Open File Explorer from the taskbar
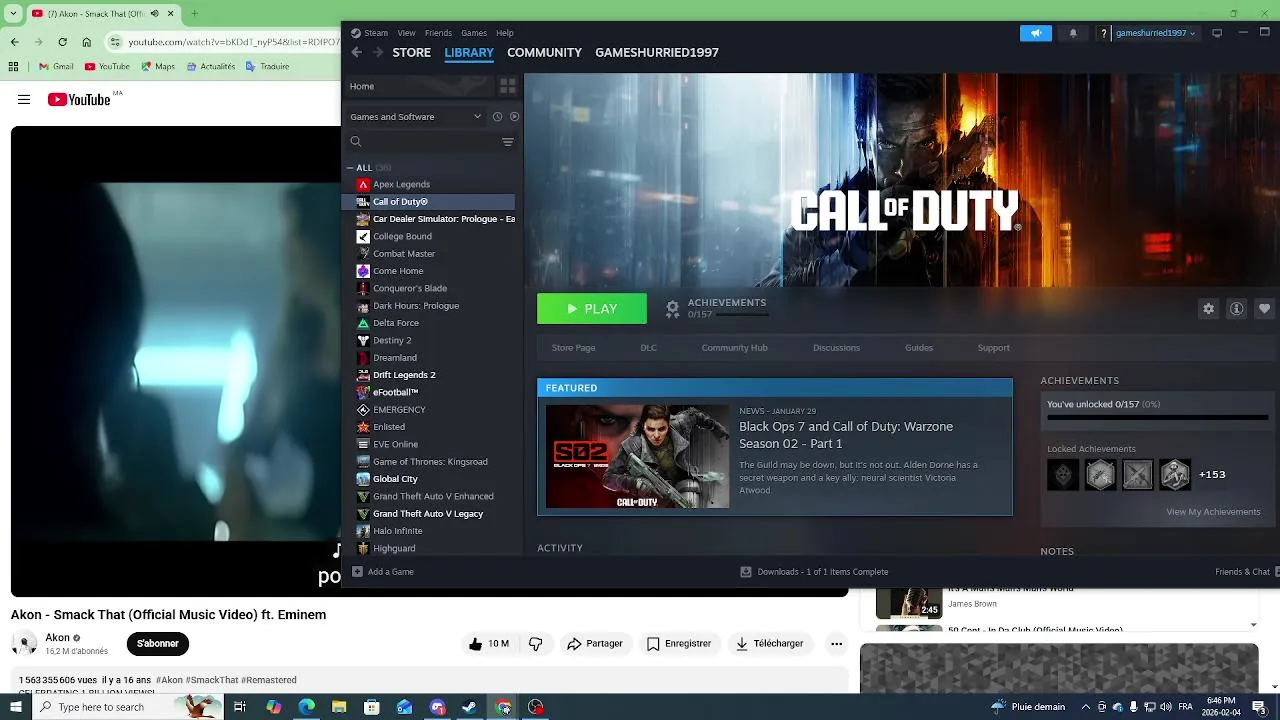This screenshot has width=1280, height=720. coord(339,707)
